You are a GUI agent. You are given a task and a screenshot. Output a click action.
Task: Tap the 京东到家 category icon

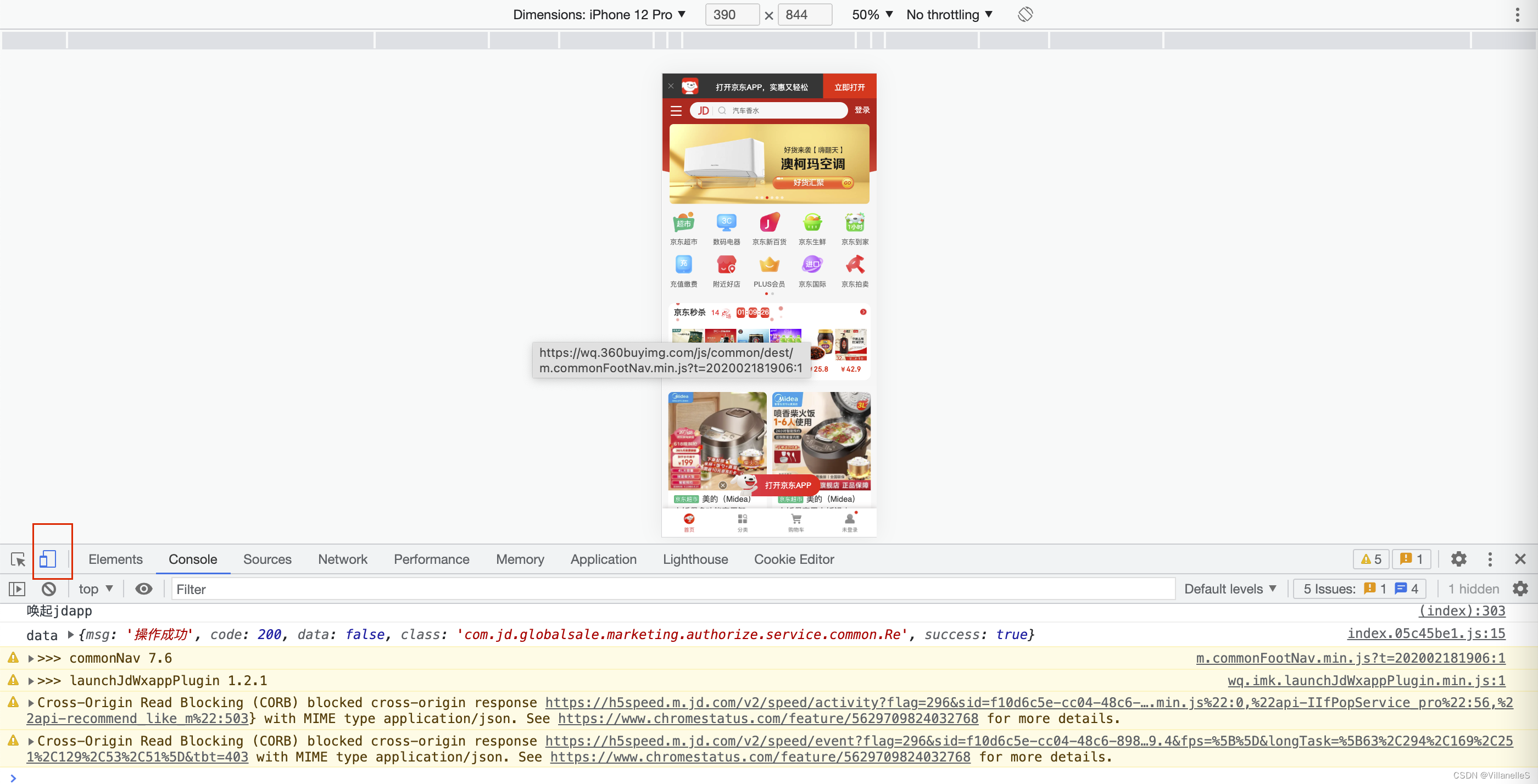pyautogui.click(x=855, y=222)
